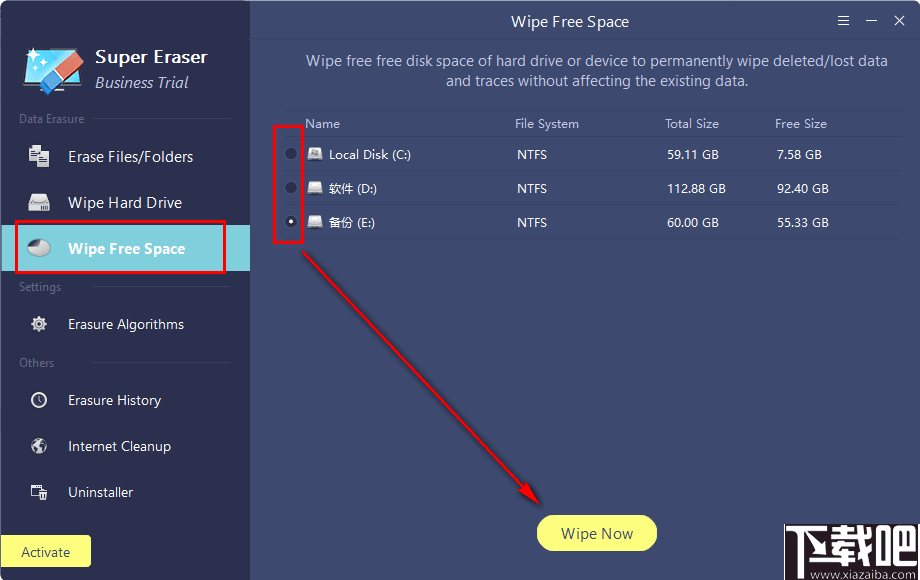Click the Erasure History clock icon
This screenshot has width=920, height=580.
click(39, 400)
